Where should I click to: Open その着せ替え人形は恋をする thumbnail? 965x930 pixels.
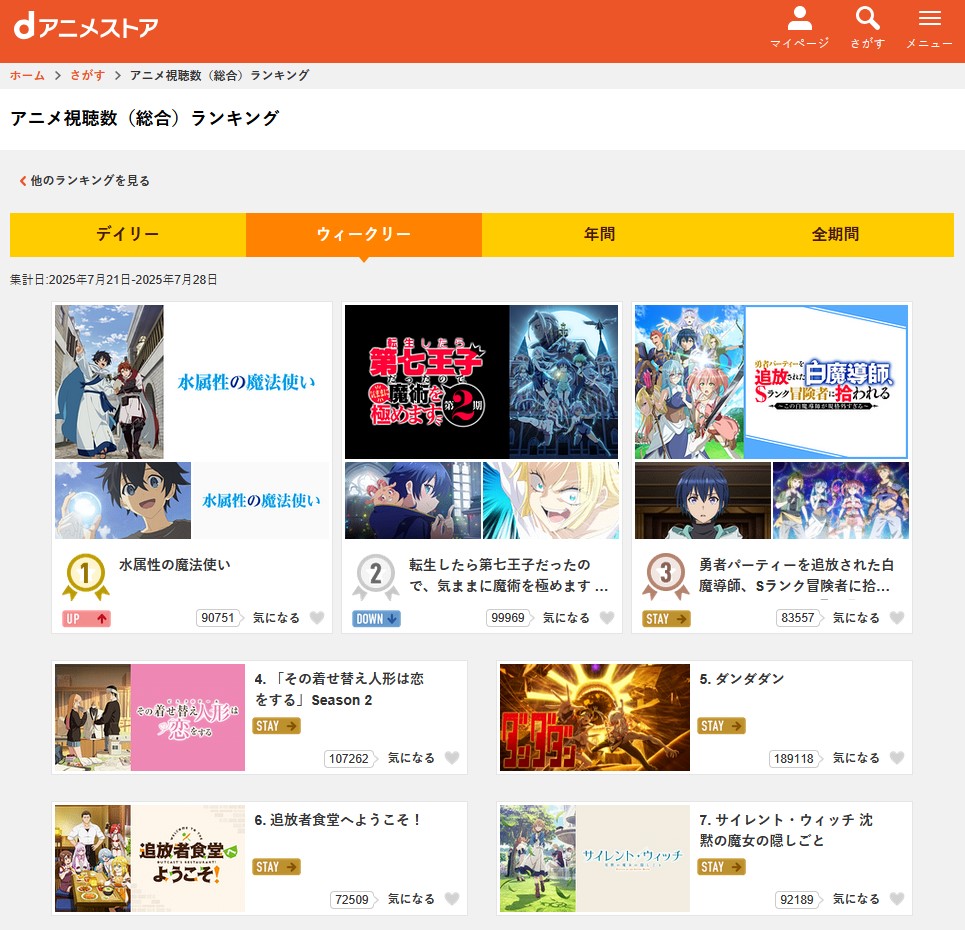pyautogui.click(x=150, y=717)
